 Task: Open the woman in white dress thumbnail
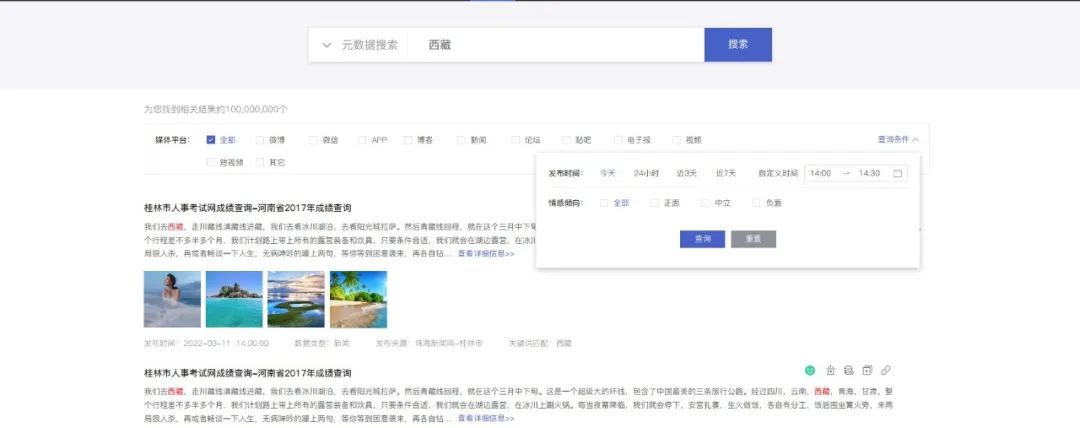pyautogui.click(x=172, y=299)
